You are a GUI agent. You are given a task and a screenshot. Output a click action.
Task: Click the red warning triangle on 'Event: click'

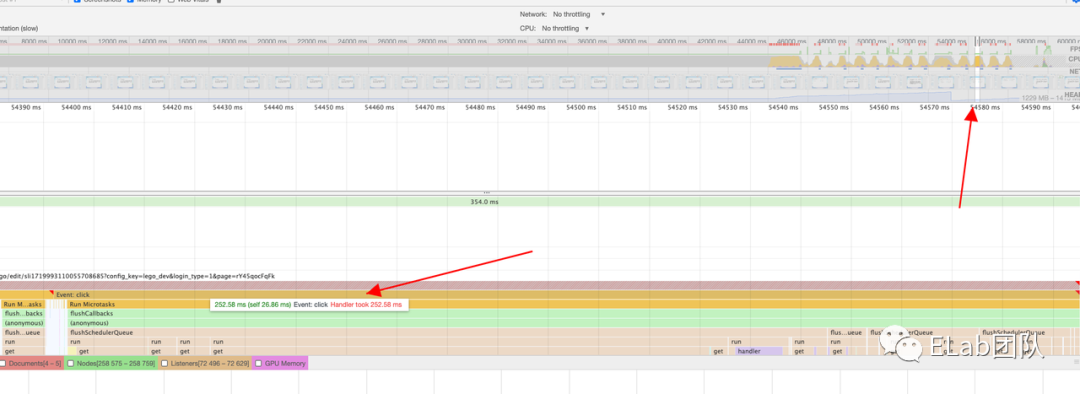point(52,292)
